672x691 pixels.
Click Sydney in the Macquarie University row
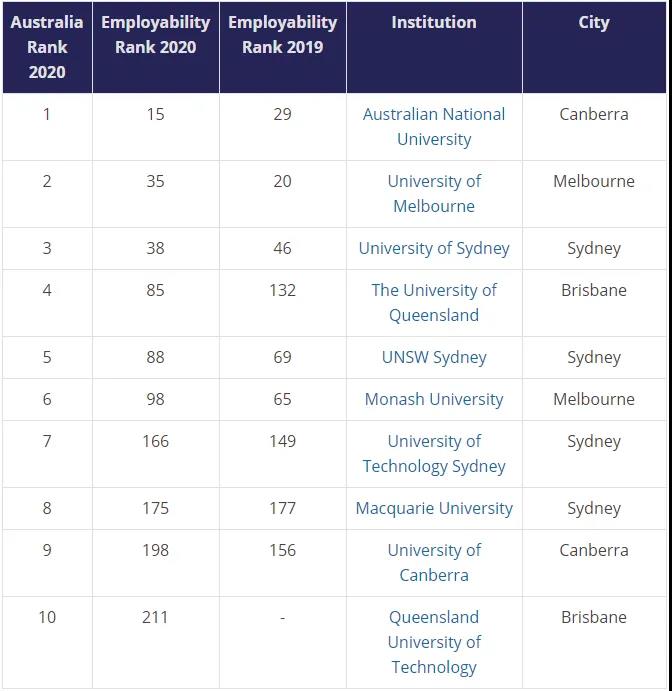[x=594, y=509]
